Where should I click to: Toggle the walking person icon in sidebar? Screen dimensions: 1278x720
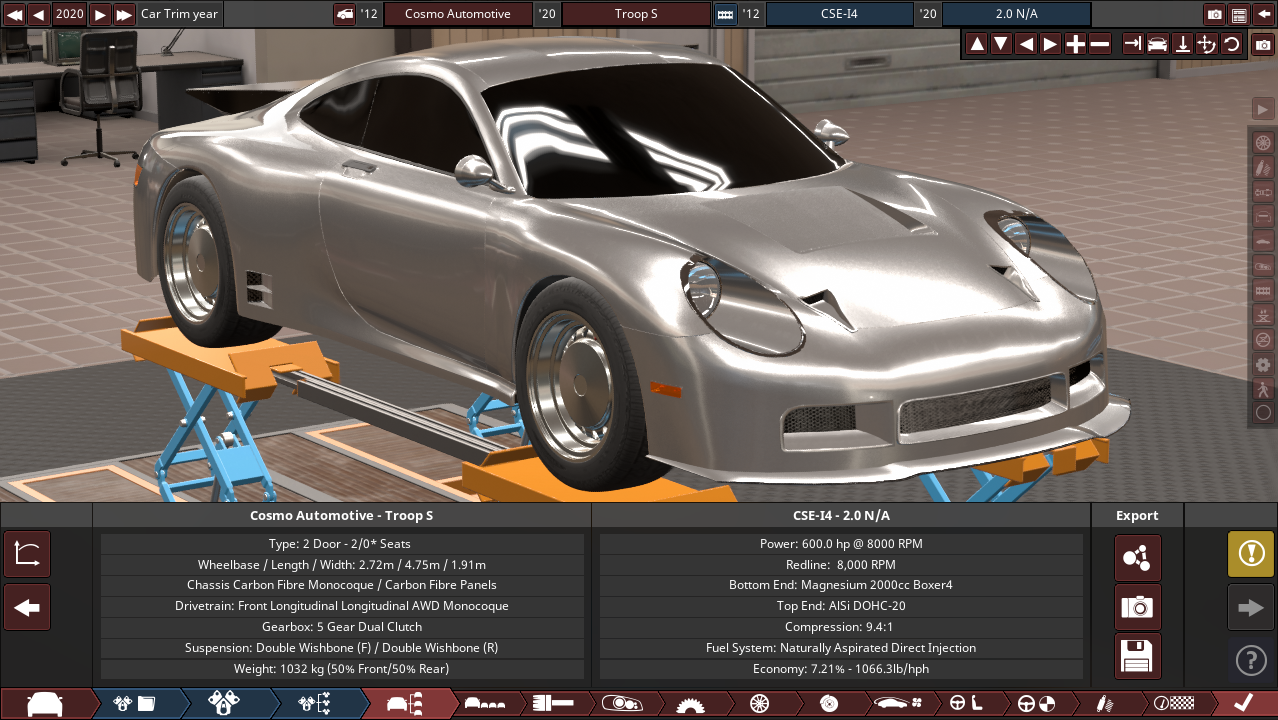coord(1263,388)
